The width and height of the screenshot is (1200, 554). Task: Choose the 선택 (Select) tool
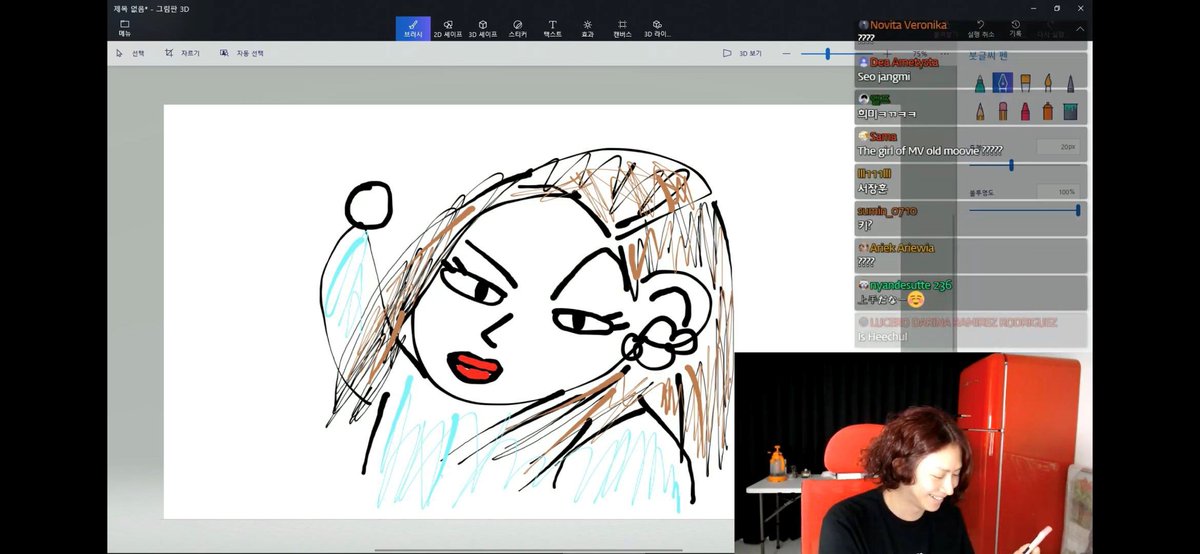coord(131,53)
